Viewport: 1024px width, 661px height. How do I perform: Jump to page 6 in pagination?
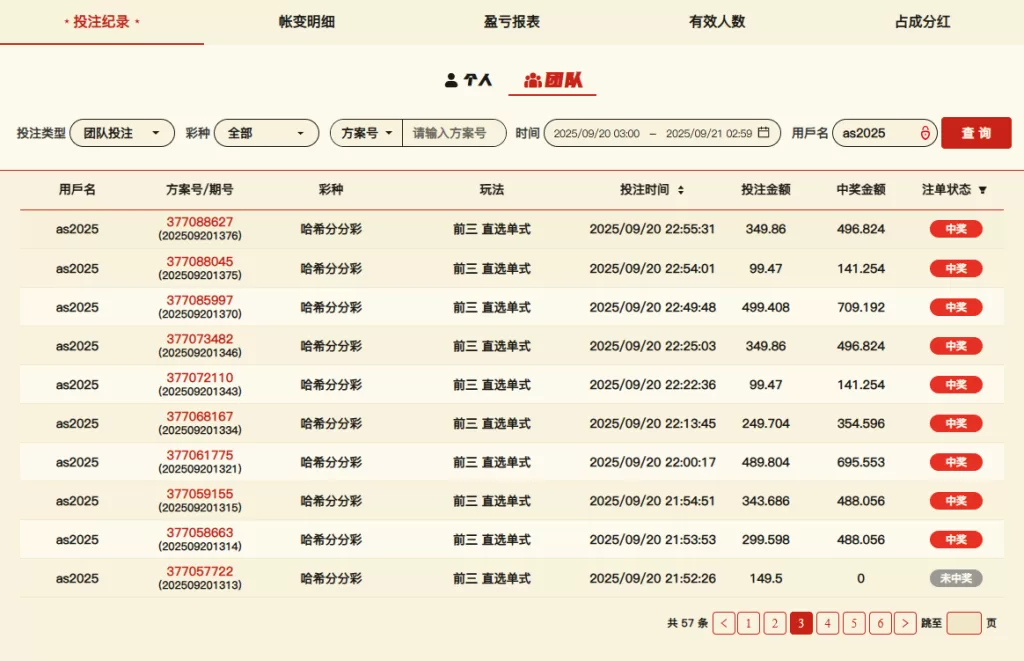[x=880, y=623]
